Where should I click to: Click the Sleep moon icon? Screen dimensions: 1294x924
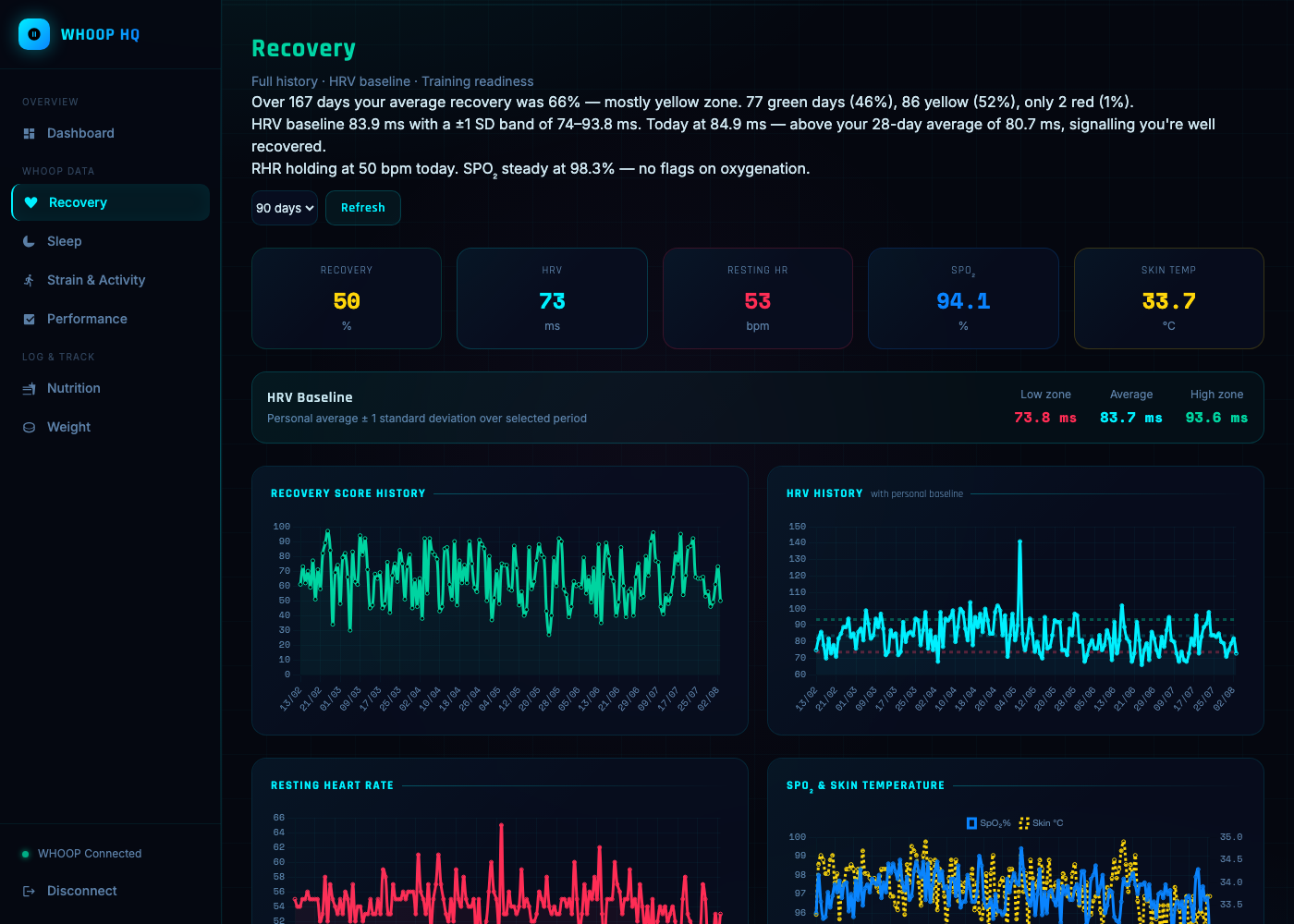pyautogui.click(x=29, y=241)
